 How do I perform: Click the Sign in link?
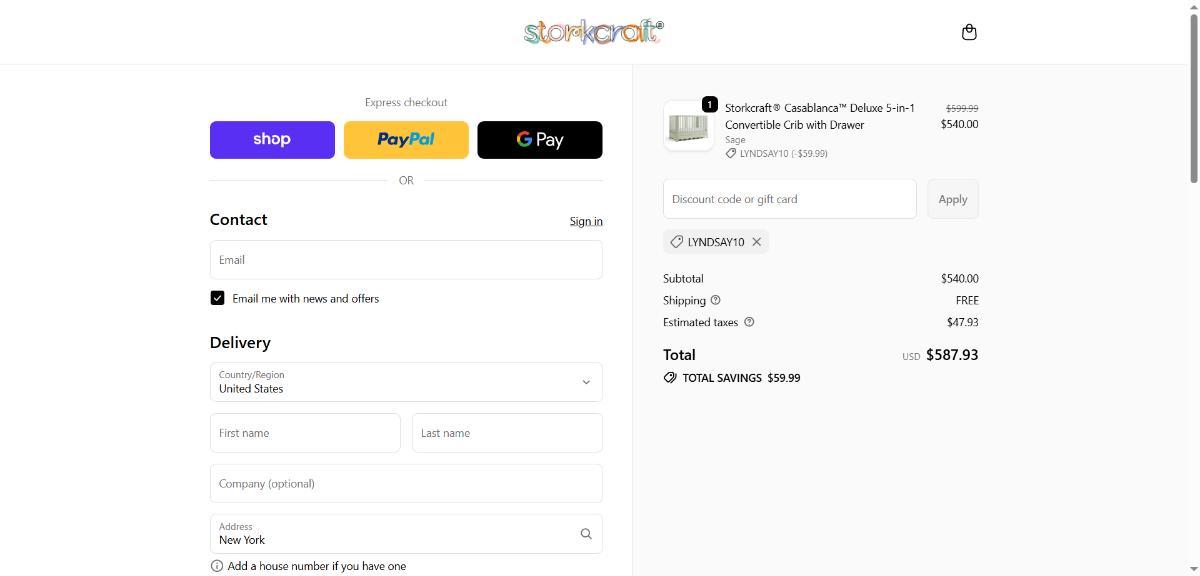coord(586,221)
